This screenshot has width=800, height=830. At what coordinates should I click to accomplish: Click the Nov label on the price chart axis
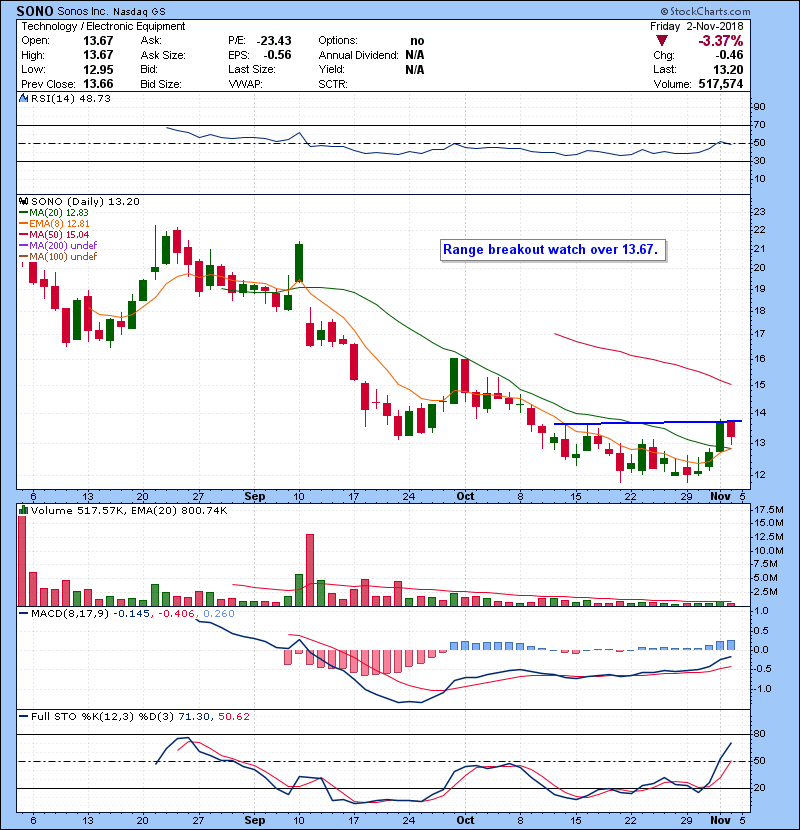(x=720, y=497)
